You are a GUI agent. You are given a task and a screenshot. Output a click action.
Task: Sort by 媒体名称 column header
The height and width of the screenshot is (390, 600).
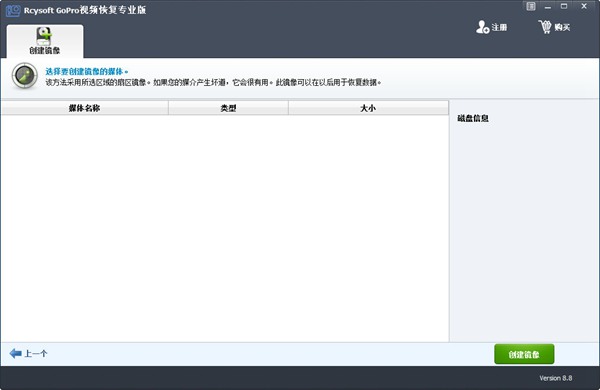[85, 108]
